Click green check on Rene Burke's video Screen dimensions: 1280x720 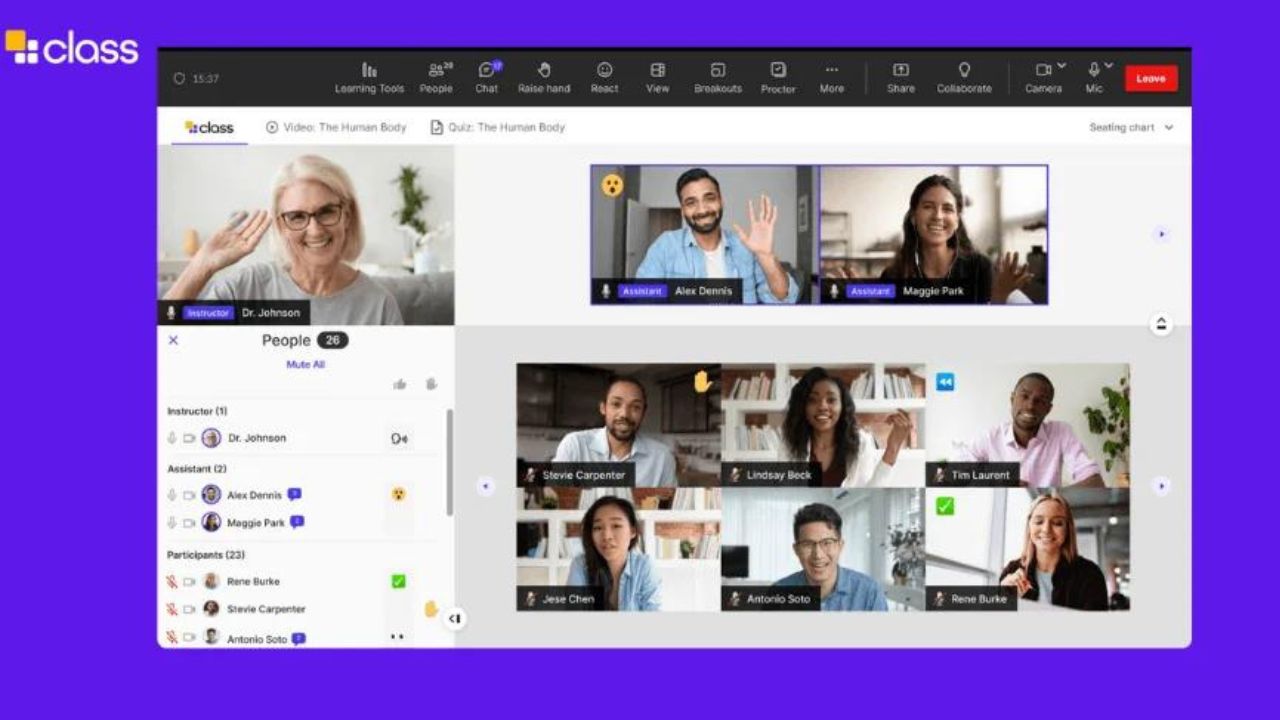pyautogui.click(x=944, y=506)
